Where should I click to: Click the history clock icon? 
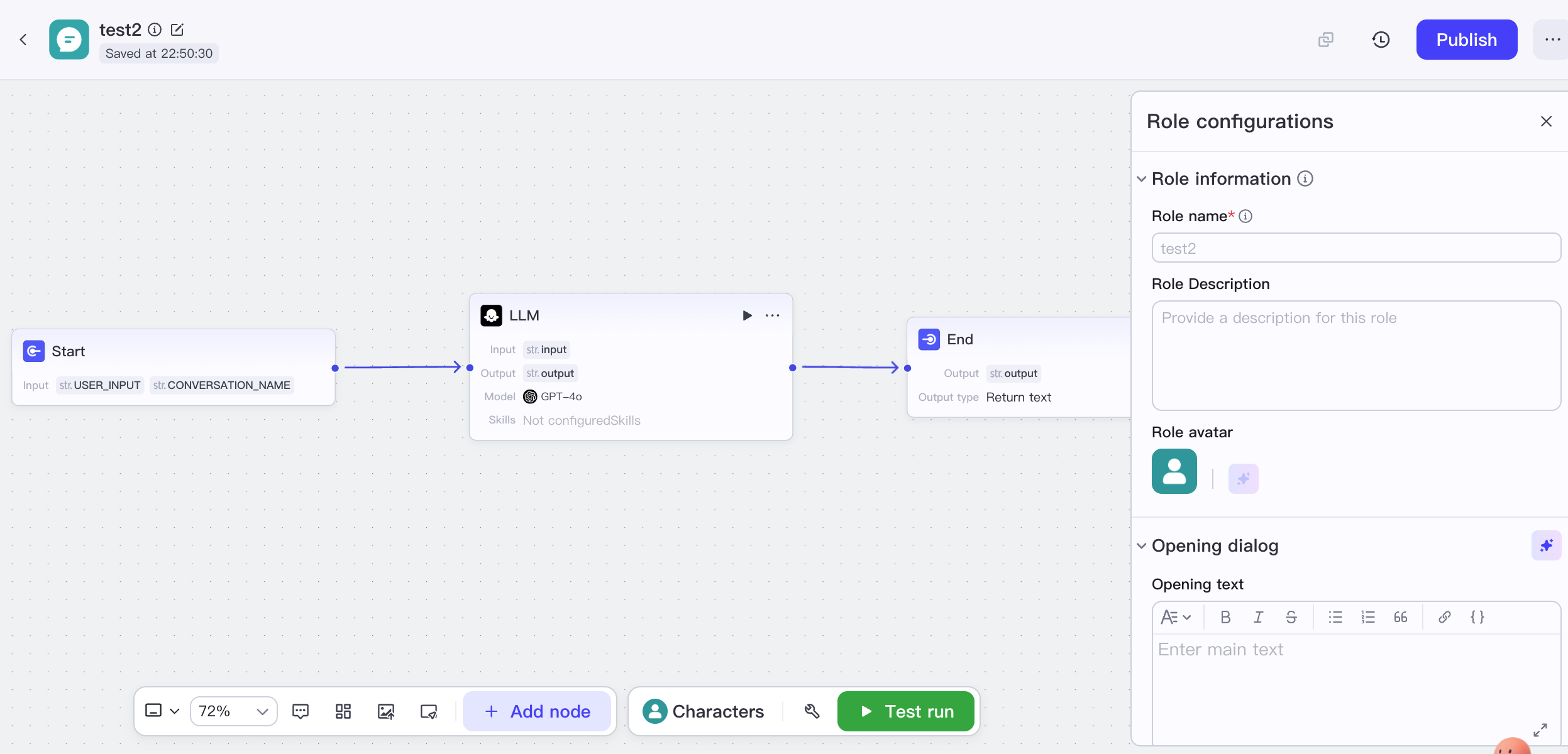tap(1381, 40)
